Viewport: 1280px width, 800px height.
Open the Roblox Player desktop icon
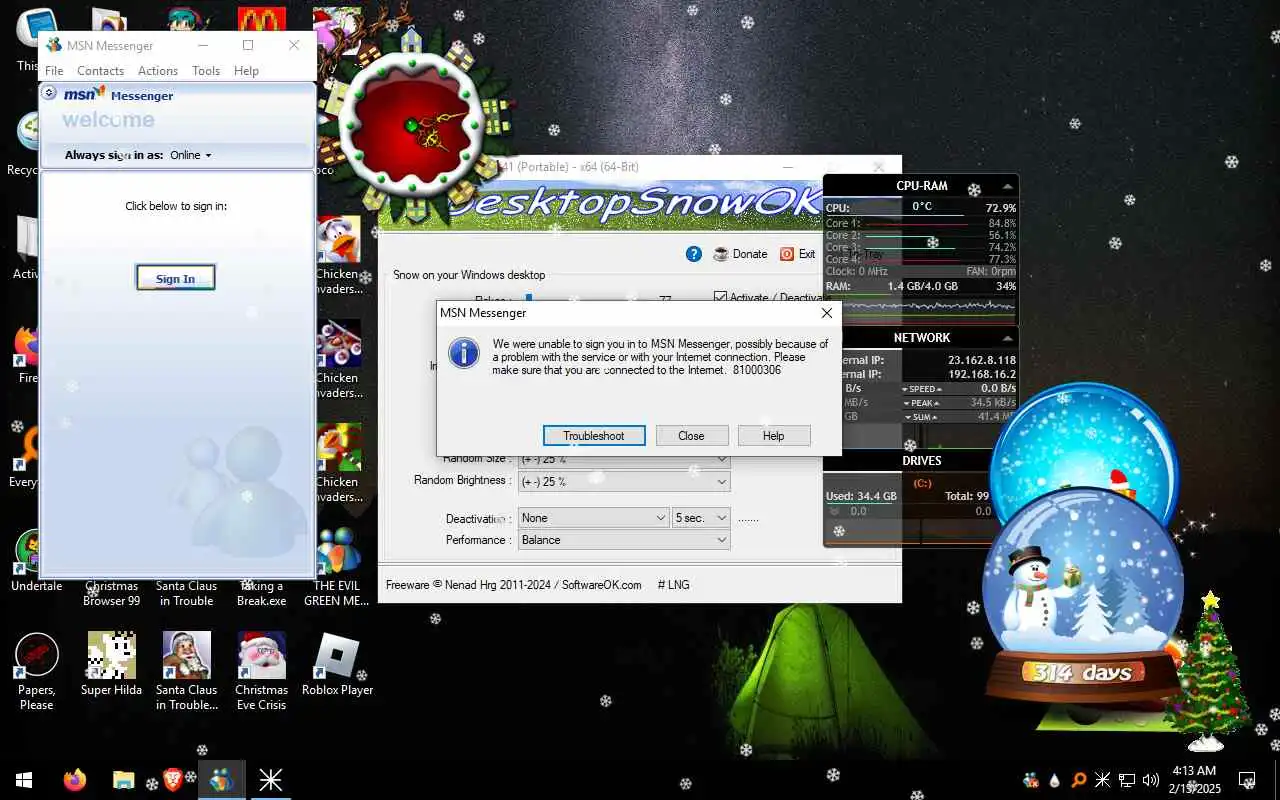click(x=337, y=664)
